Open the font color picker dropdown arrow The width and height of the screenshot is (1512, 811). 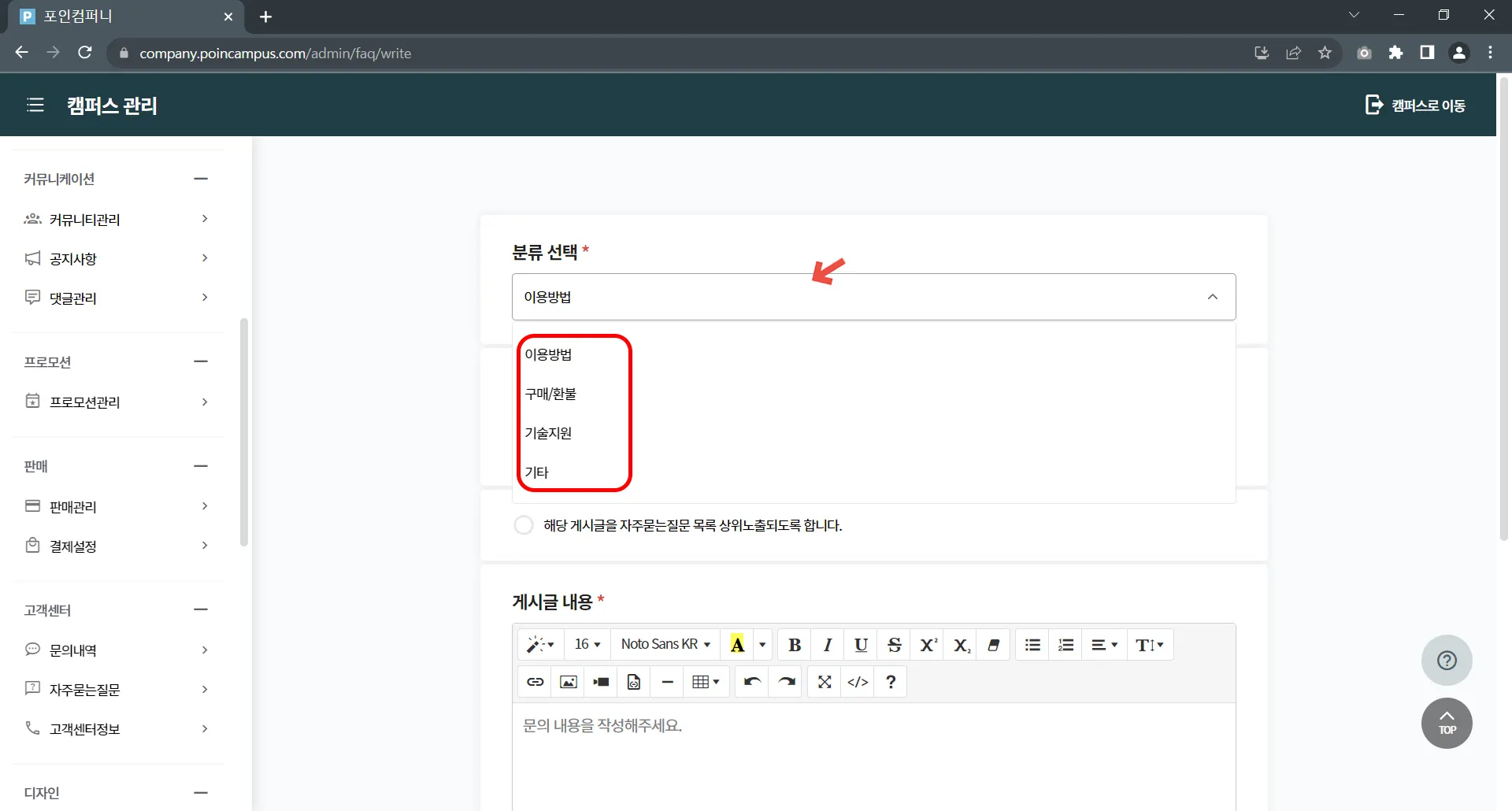point(762,645)
